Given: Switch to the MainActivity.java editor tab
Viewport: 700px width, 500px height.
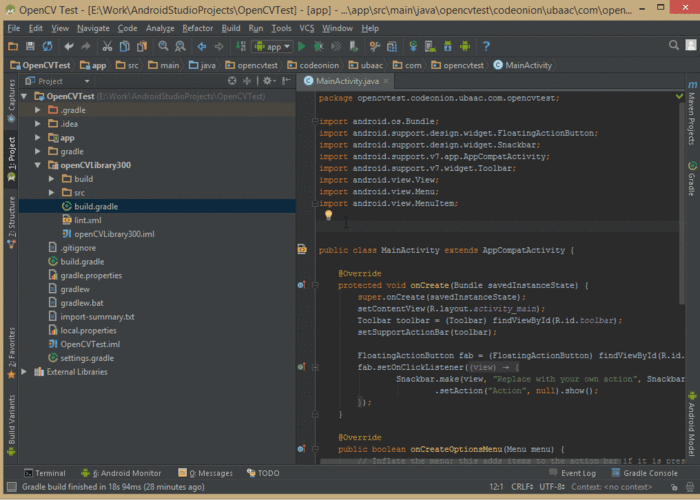Looking at the screenshot, I should click(x=347, y=81).
